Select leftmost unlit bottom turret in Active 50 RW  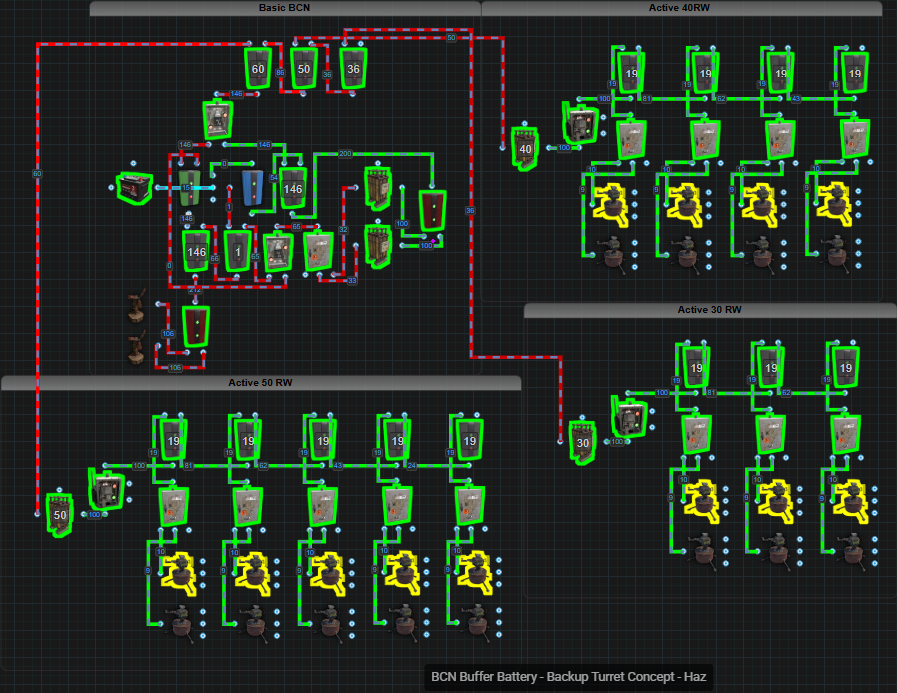click(181, 623)
